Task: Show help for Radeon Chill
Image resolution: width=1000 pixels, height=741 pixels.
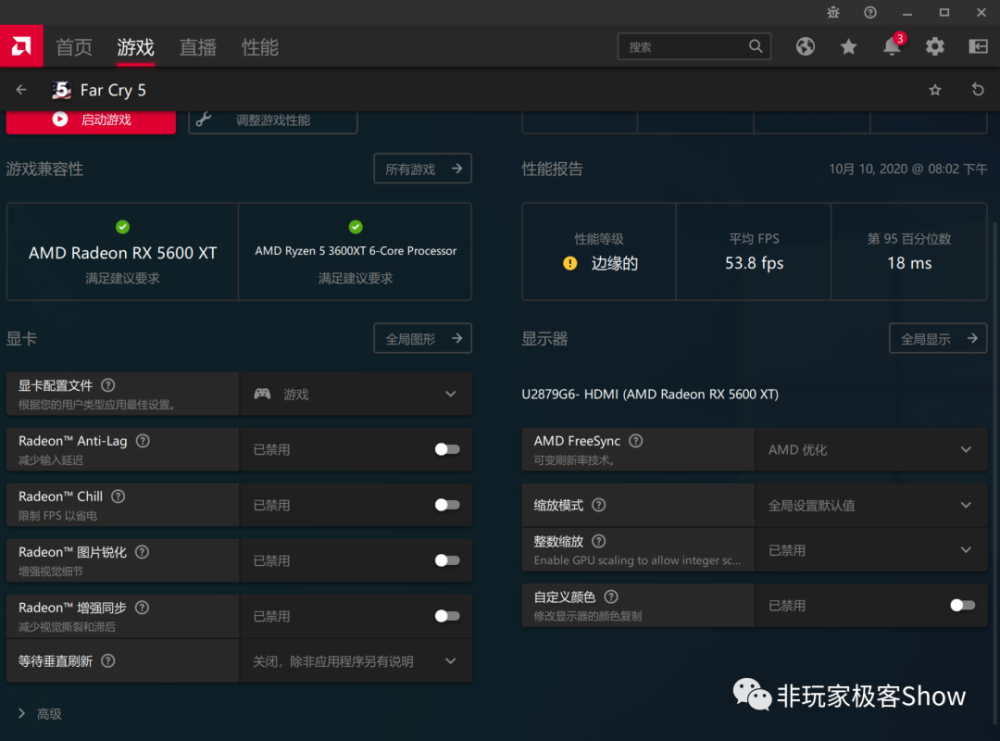Action: tap(118, 496)
